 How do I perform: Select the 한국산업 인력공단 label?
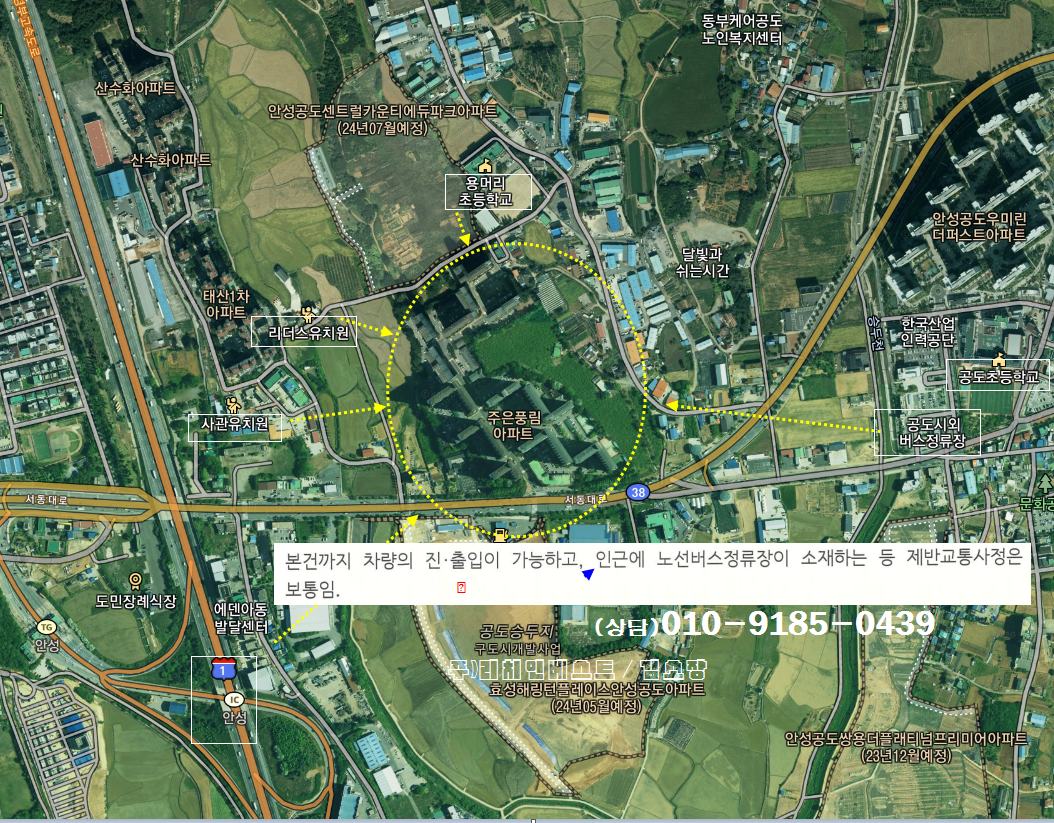[x=928, y=331]
